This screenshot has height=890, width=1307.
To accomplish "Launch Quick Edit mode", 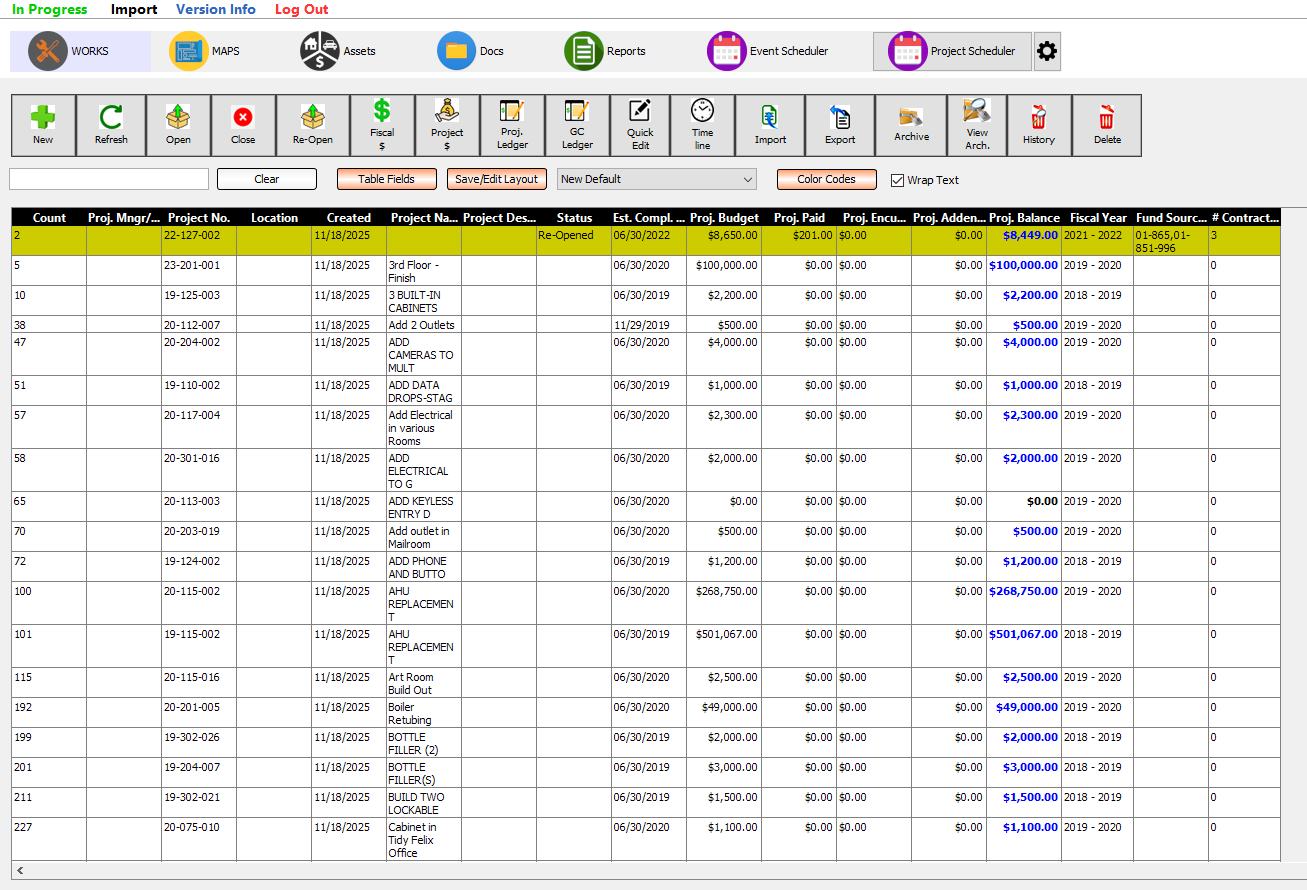I will click(639, 124).
